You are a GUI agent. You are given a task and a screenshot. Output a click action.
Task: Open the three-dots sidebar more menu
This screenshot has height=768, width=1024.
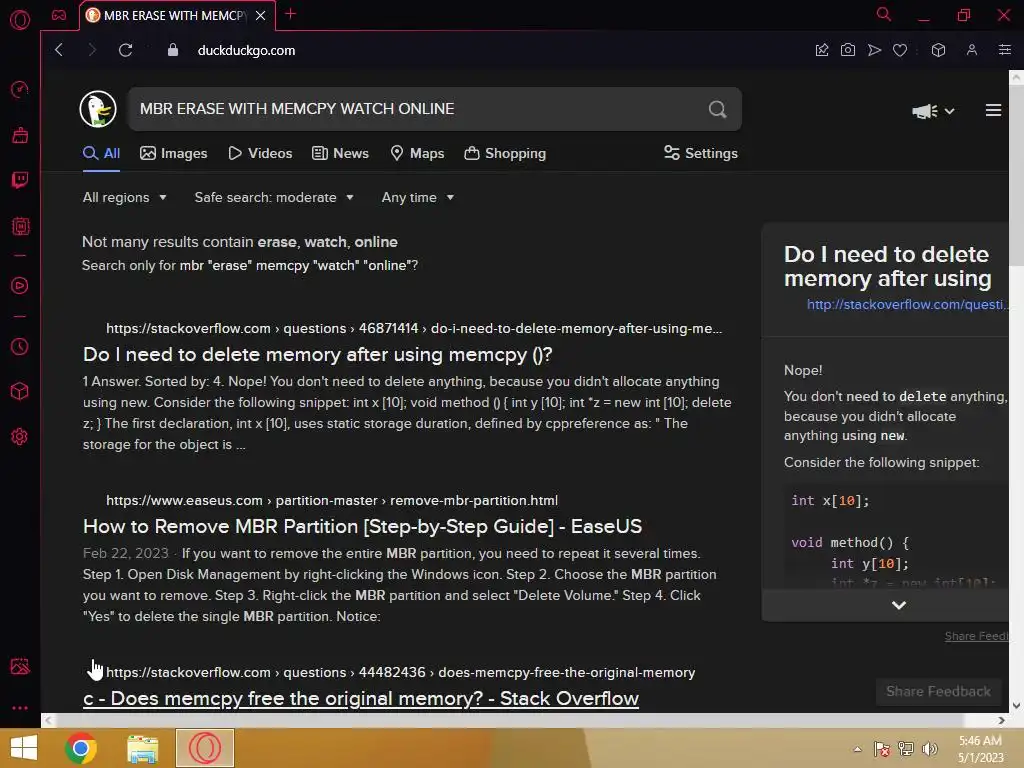tap(20, 707)
